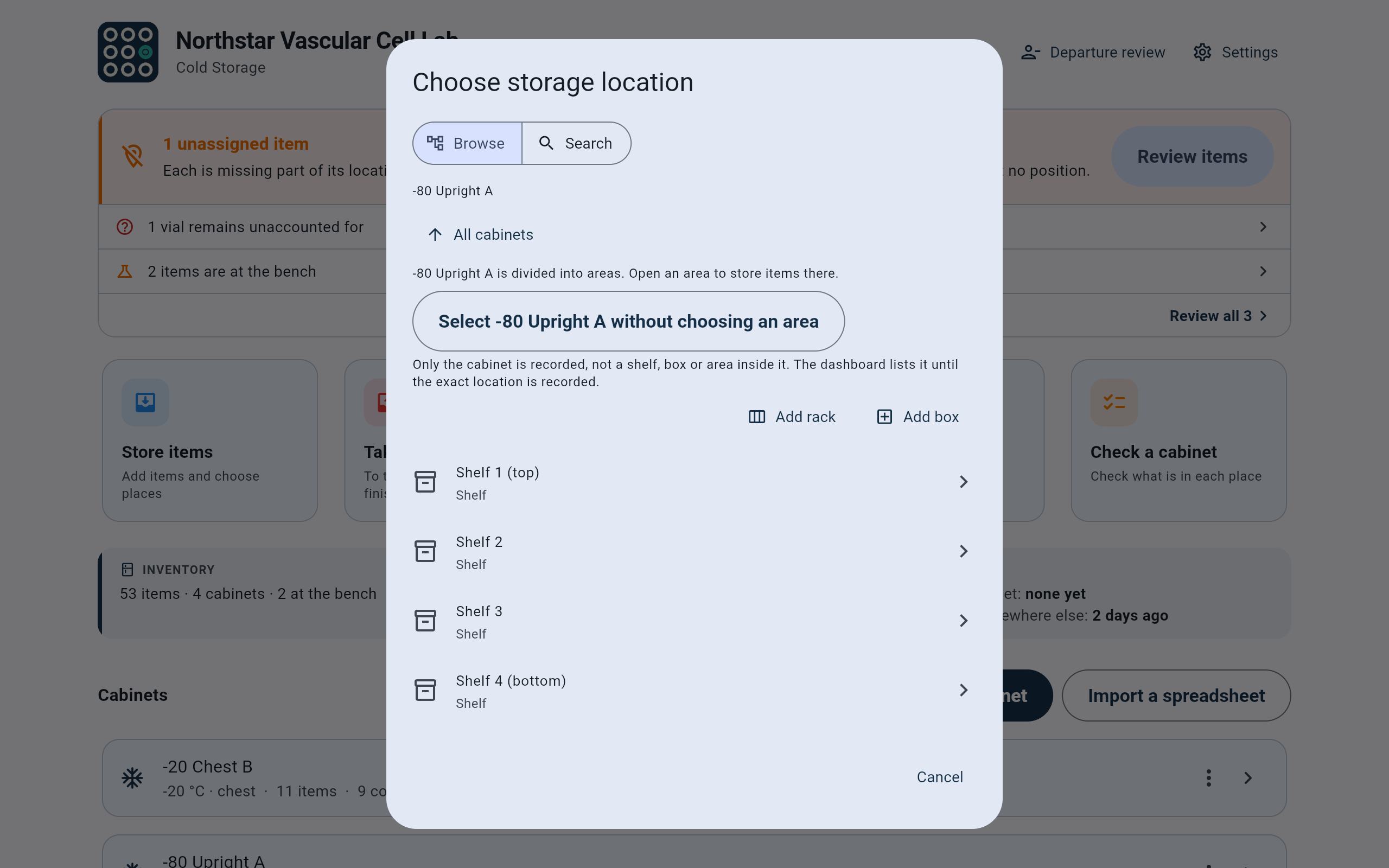Open the Store items card
Image resolution: width=1389 pixels, height=868 pixels.
[x=210, y=441]
